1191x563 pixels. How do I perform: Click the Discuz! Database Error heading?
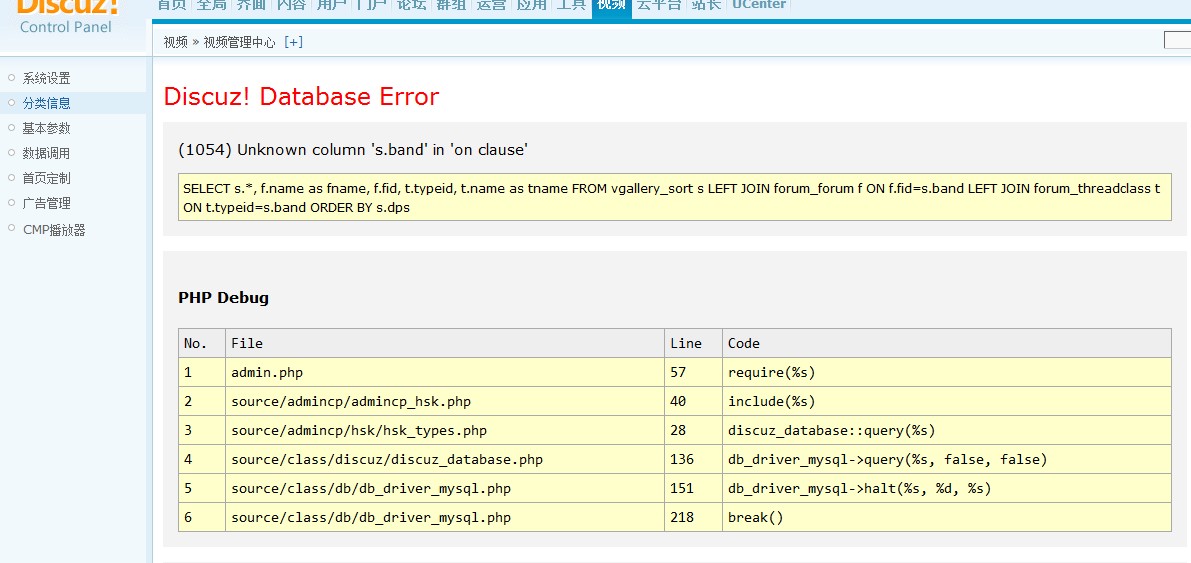(x=302, y=96)
